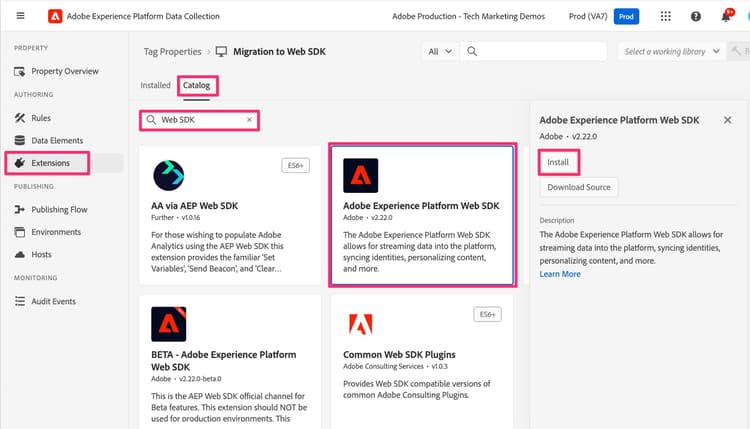Viewport: 750px width, 429px height.
Task: Open Publishing Flow in the sidebar
Action: tap(59, 209)
